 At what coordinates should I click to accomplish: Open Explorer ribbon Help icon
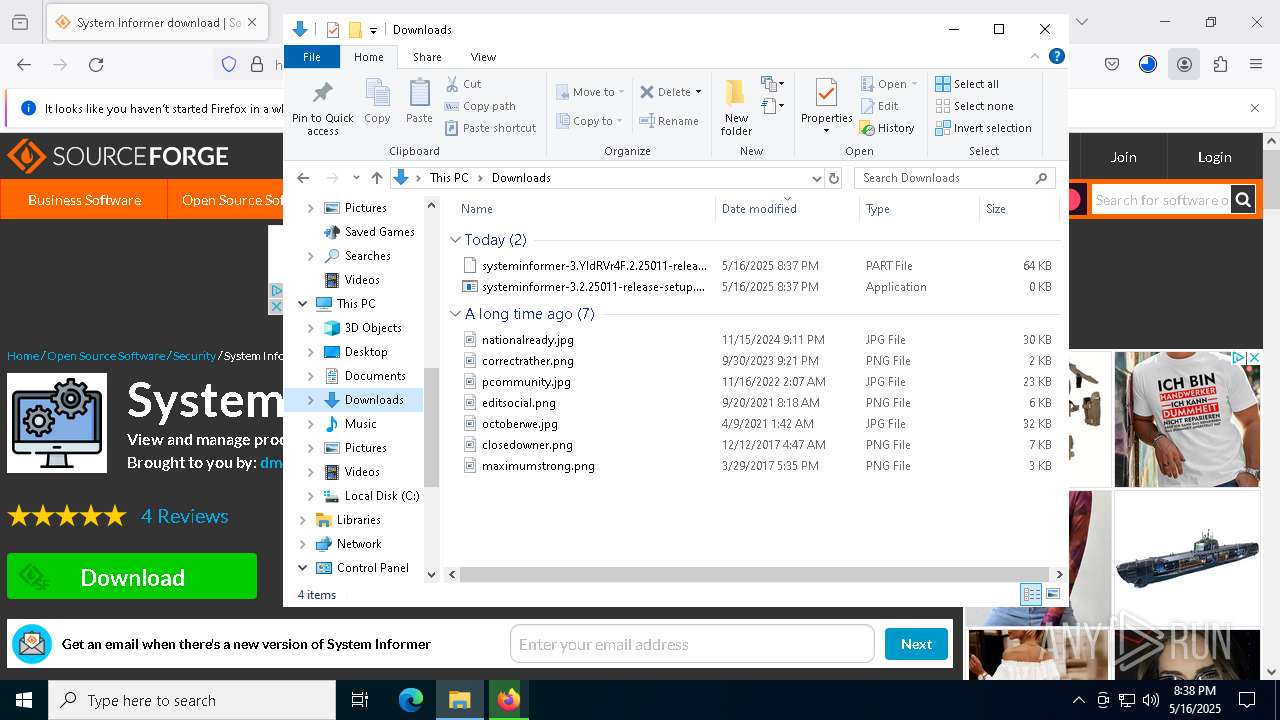(x=1056, y=56)
